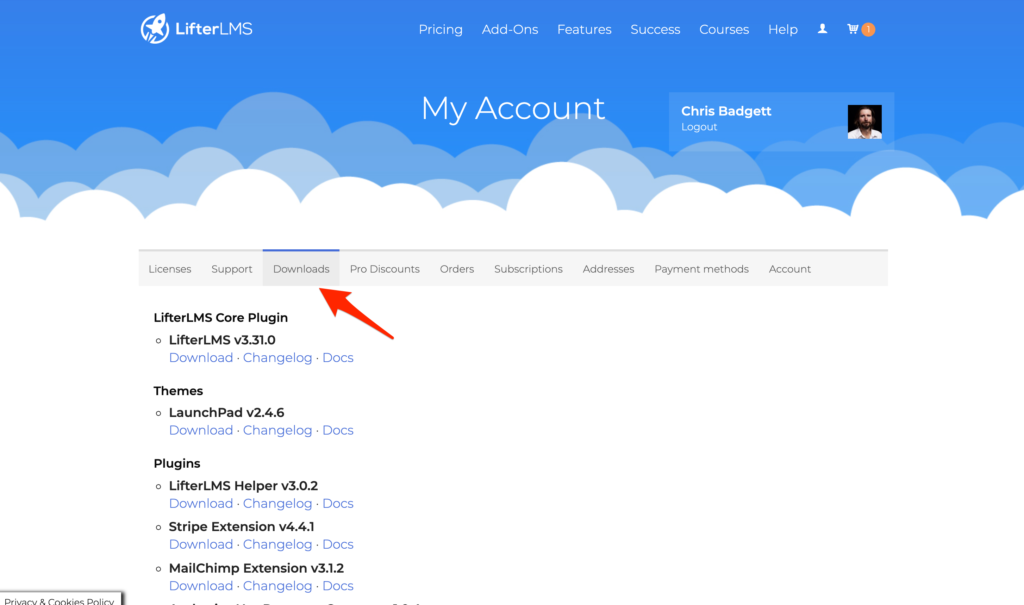Open the Account tab

point(790,269)
